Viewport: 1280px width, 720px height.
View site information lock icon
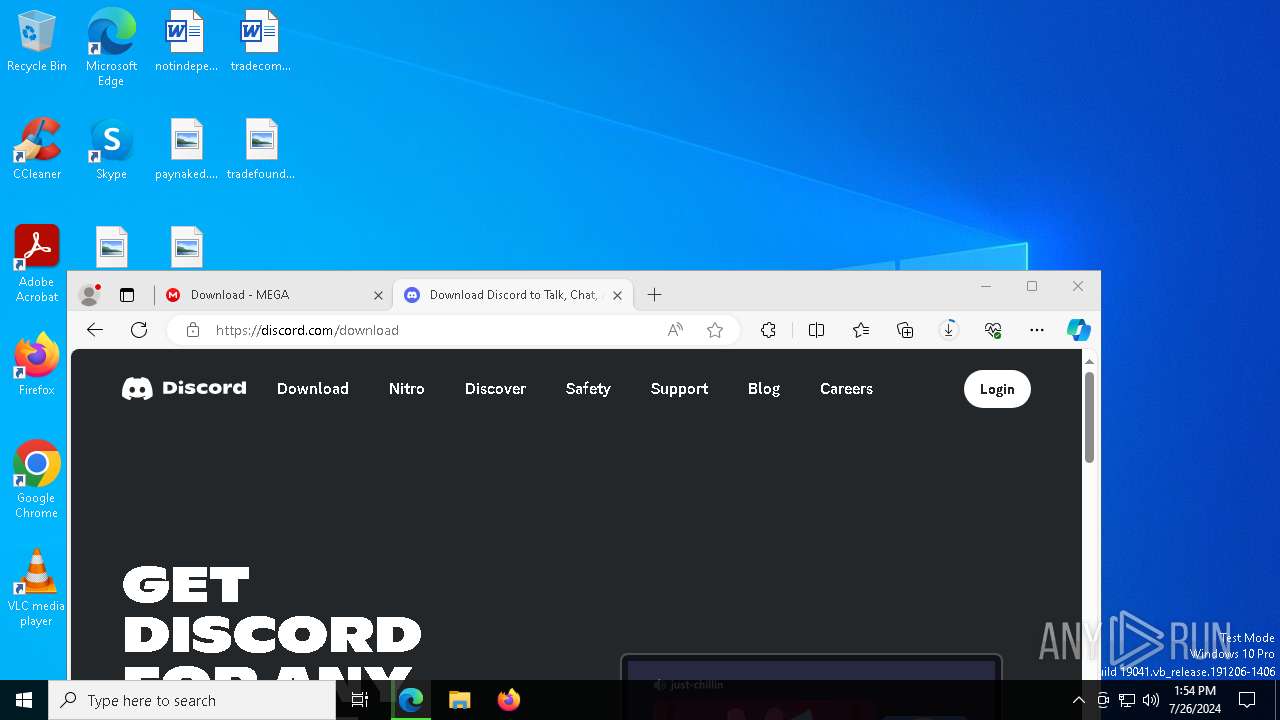(193, 330)
